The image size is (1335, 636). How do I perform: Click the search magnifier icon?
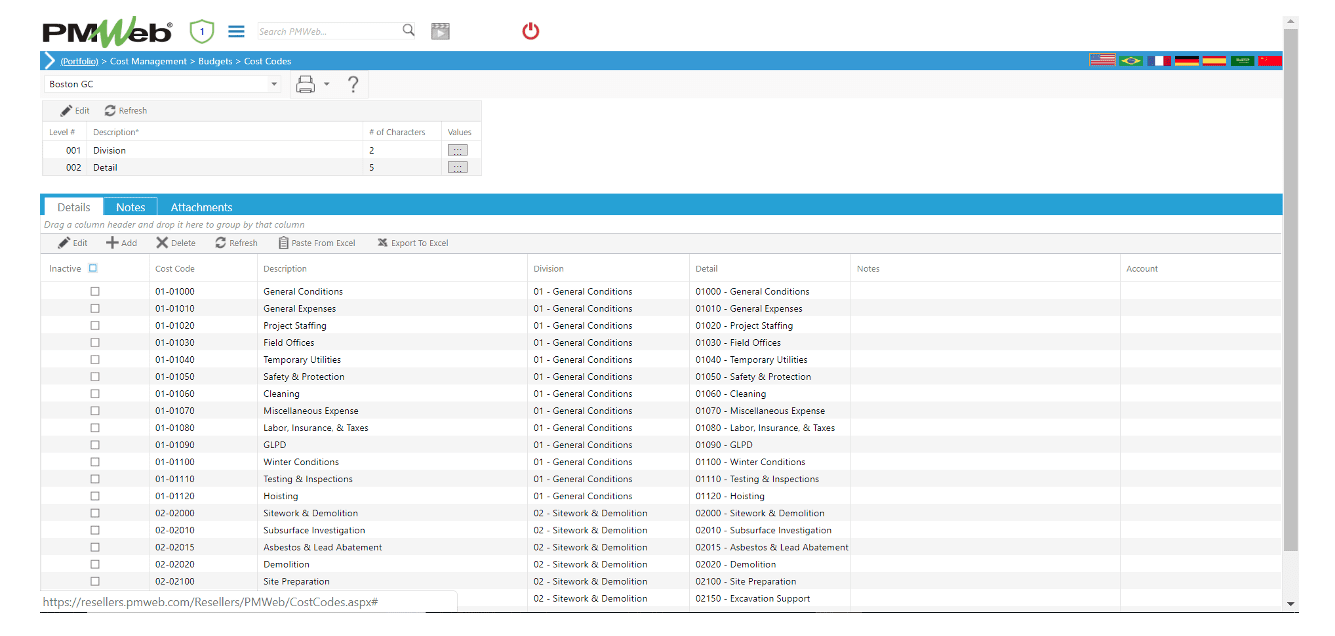(409, 30)
